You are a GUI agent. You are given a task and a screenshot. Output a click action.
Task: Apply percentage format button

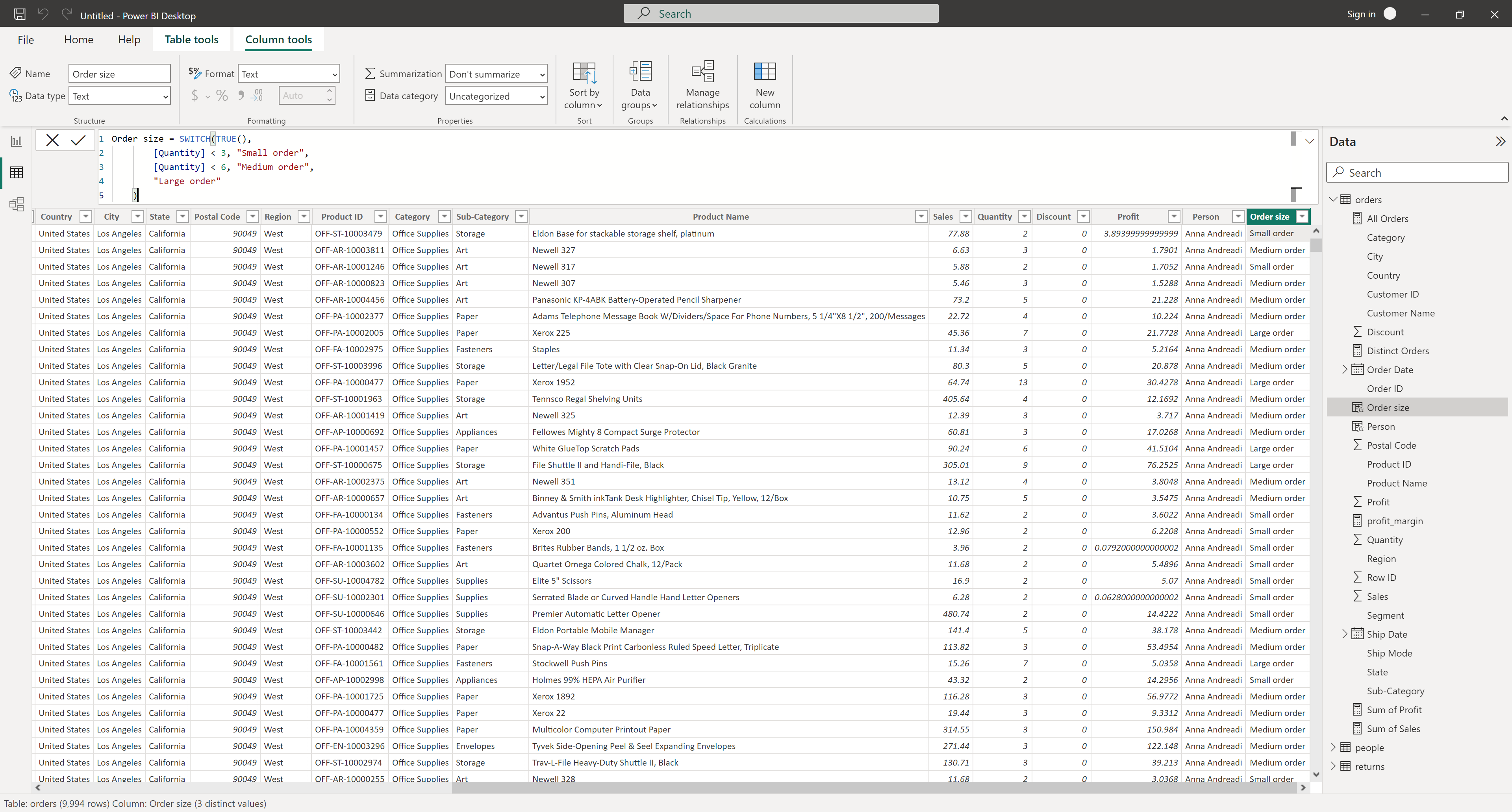(x=222, y=96)
